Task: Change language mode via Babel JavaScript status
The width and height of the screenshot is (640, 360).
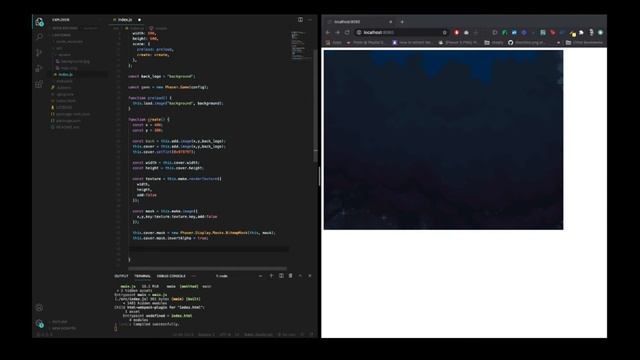Action: coord(258,334)
